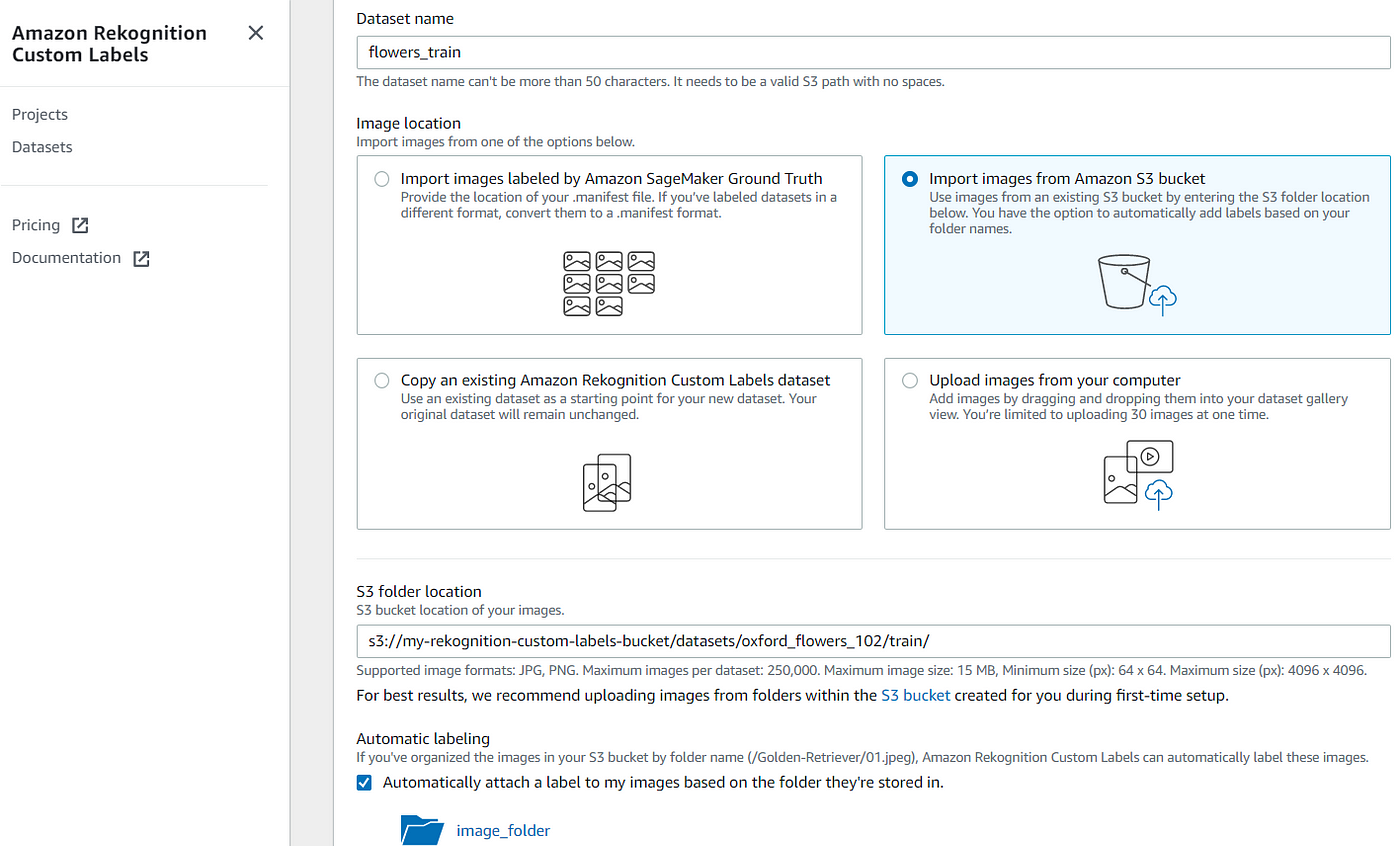Click the image grid icon in Ground Truth card
The height and width of the screenshot is (846, 1400).
609,284
